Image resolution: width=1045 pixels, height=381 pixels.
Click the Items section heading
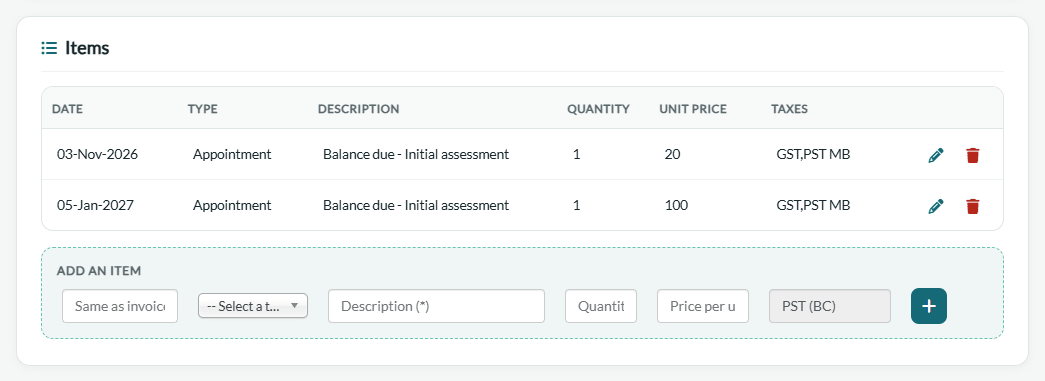[x=87, y=48]
